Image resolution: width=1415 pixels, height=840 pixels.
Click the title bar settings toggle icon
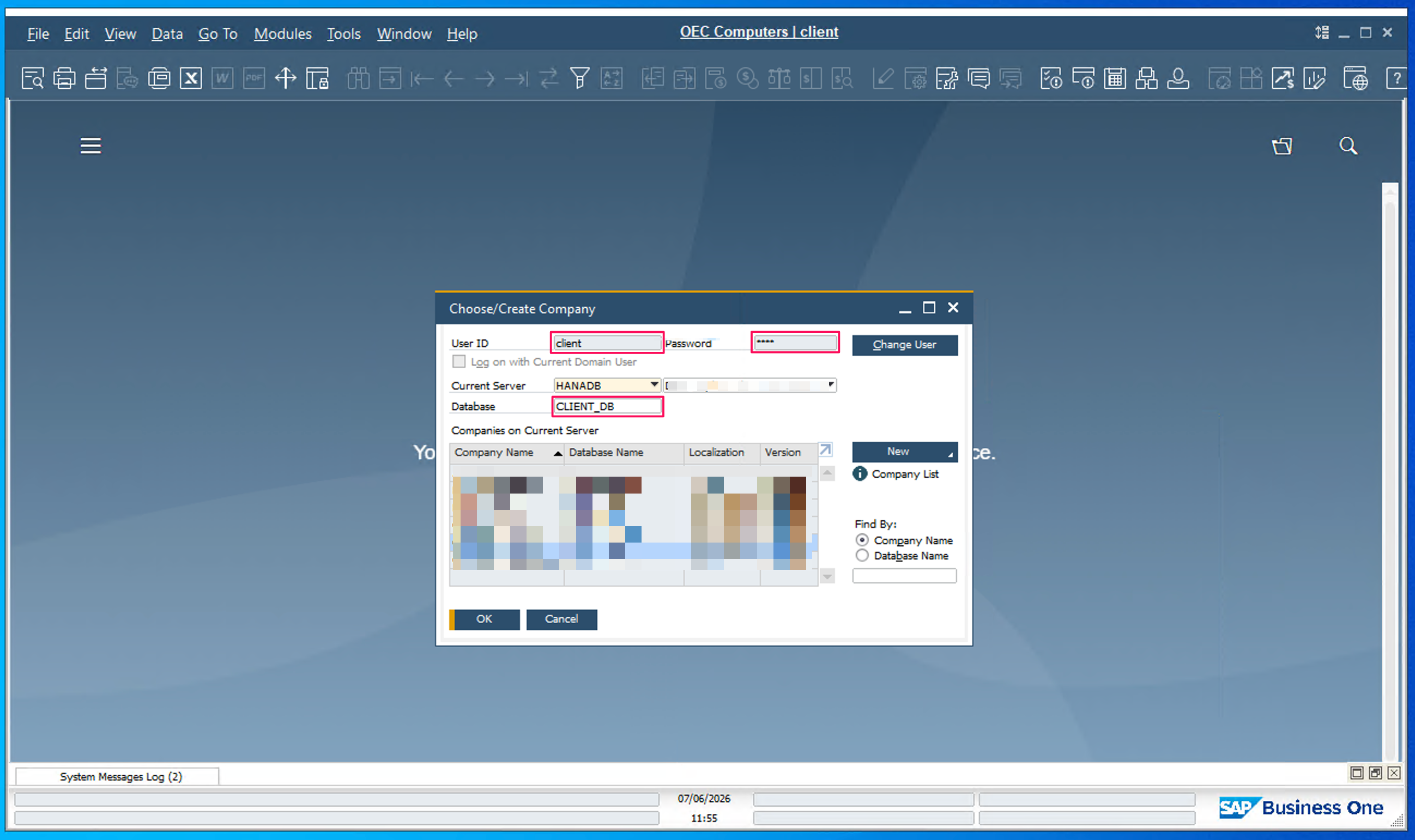pos(1322,32)
